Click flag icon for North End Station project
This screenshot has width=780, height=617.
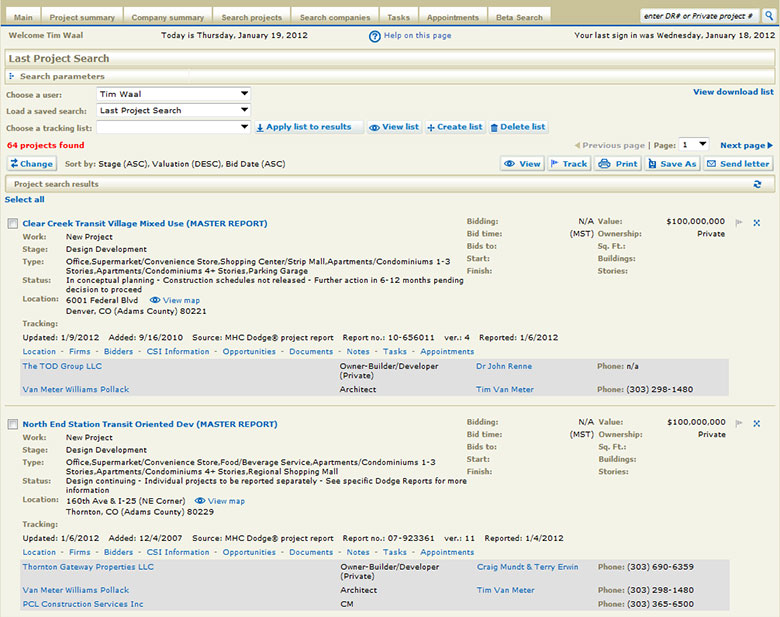[x=739, y=423]
